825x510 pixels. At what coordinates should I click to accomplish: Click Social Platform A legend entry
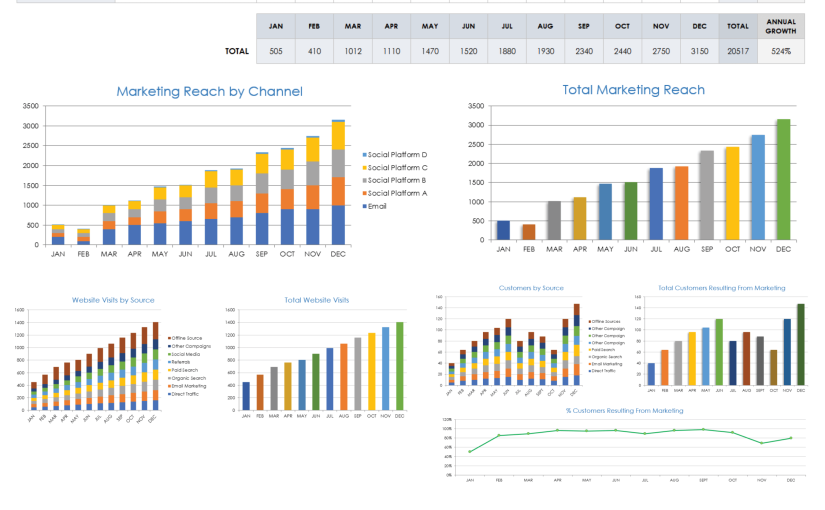(395, 193)
